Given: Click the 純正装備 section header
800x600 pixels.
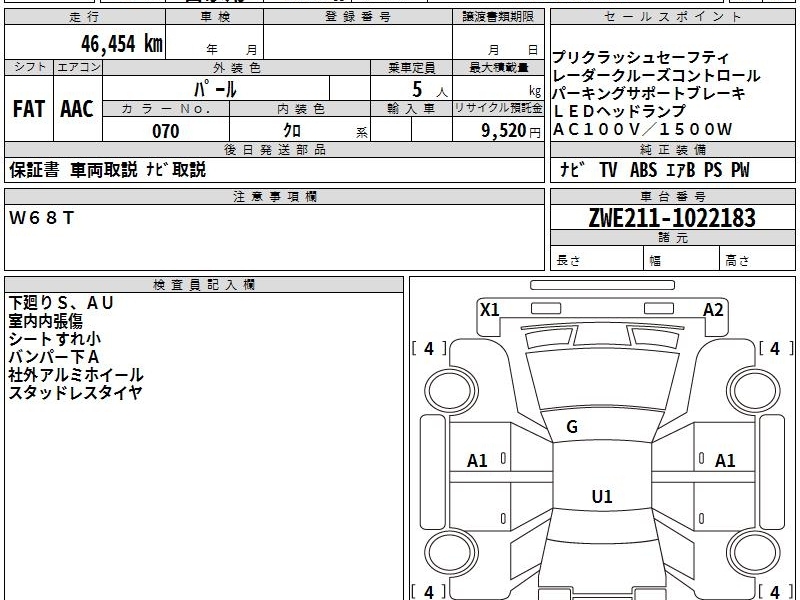Looking at the screenshot, I should [672, 150].
